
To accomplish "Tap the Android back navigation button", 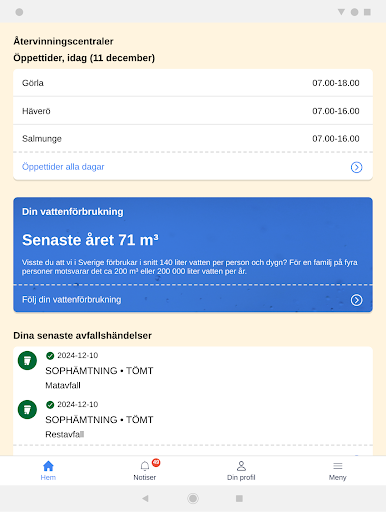I will pyautogui.click(x=145, y=498).
